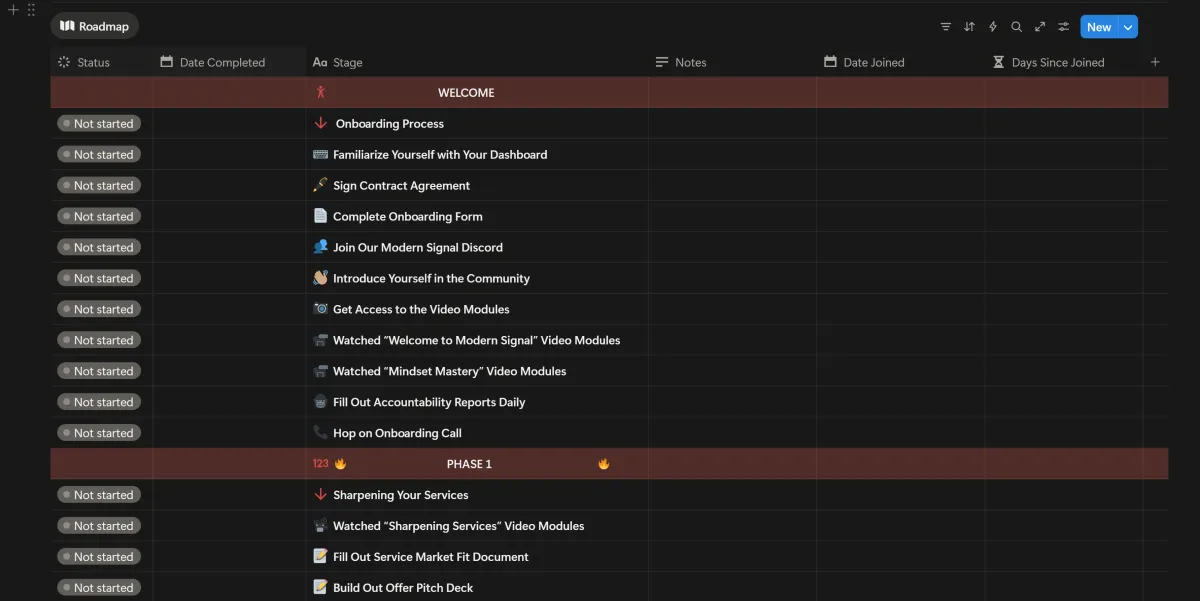Open the Status column header menu

[x=102, y=62]
